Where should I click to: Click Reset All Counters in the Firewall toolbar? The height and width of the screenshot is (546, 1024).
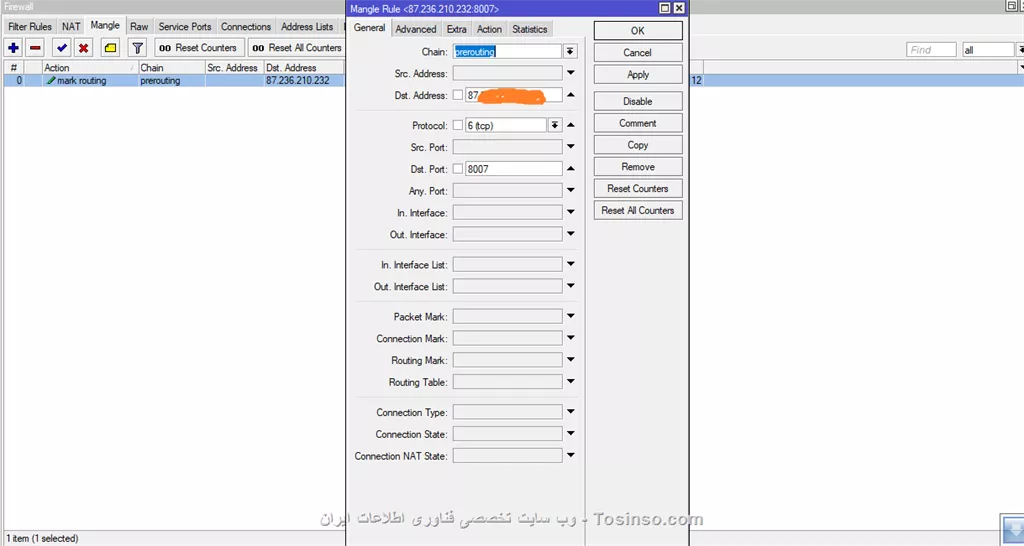(x=297, y=48)
